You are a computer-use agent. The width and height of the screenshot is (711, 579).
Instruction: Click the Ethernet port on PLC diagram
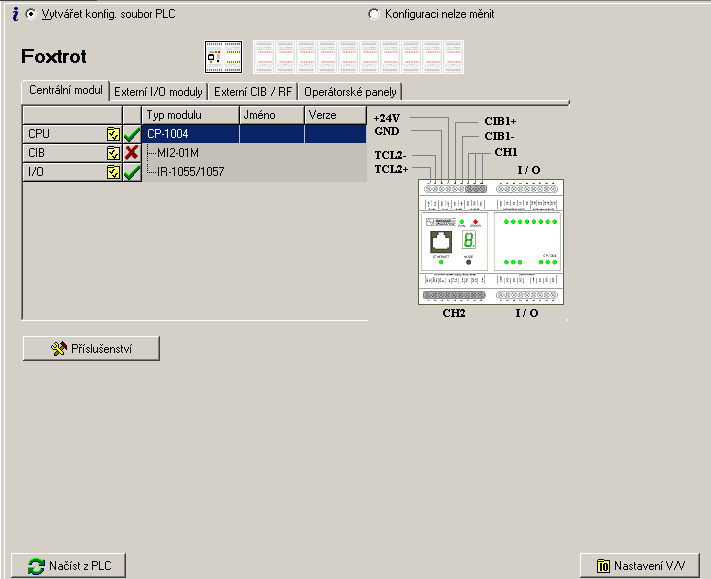pos(441,242)
